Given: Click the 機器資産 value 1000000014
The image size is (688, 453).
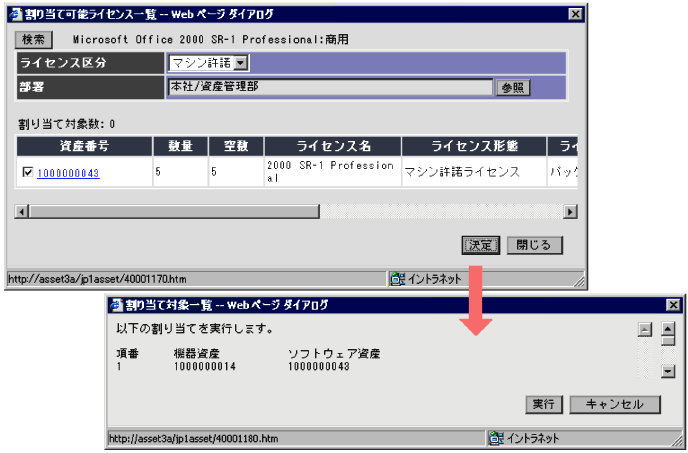Looking at the screenshot, I should click(205, 367).
